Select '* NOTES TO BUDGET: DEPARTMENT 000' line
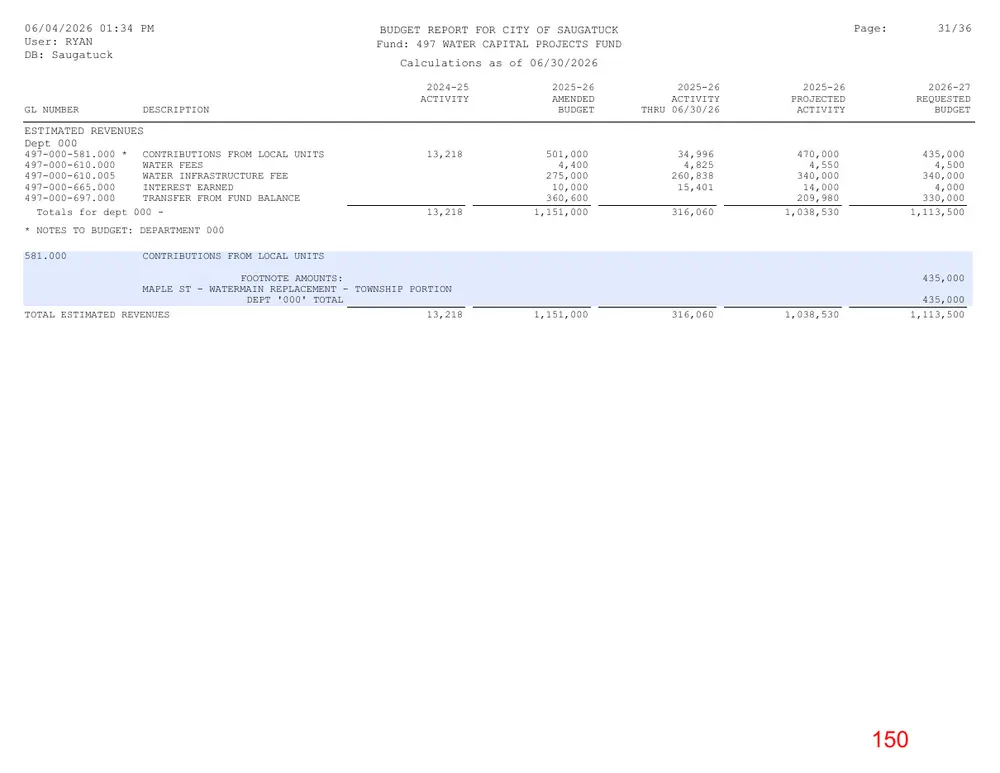Screen dimensions: 1000x773 (124, 230)
